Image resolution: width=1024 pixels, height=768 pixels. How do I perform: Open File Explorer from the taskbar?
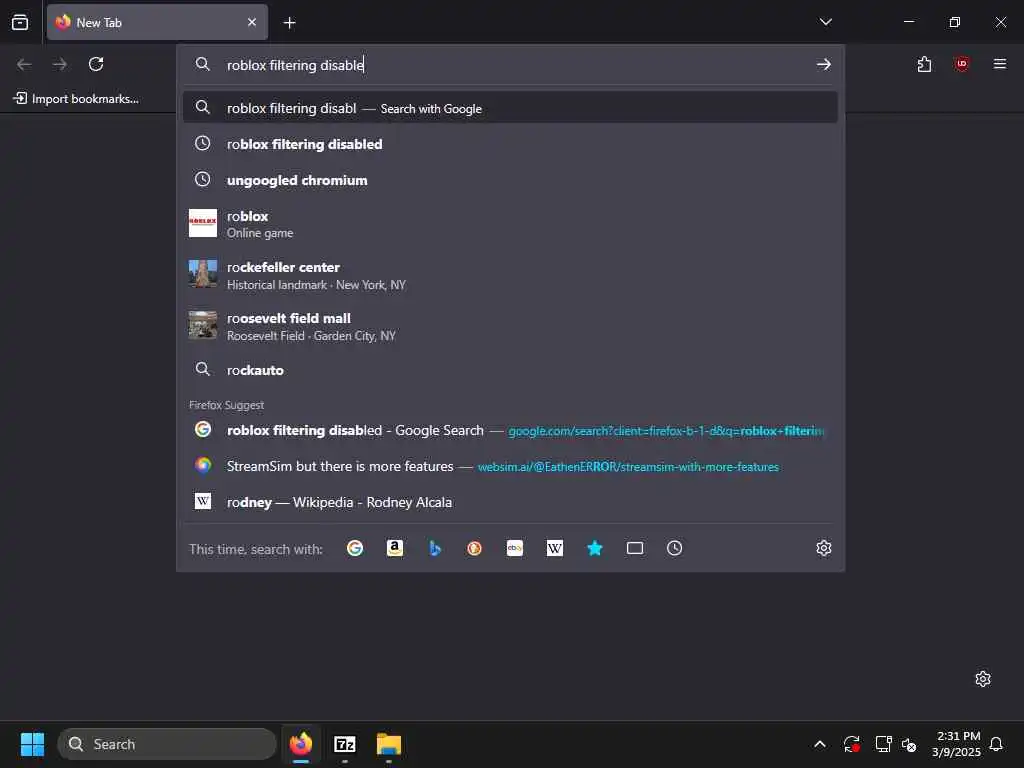(389, 744)
